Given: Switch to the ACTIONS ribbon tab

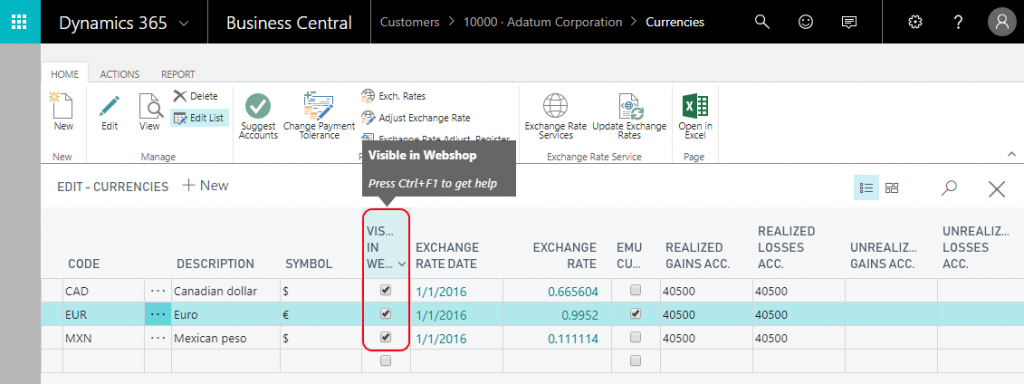Looking at the screenshot, I should (120, 74).
